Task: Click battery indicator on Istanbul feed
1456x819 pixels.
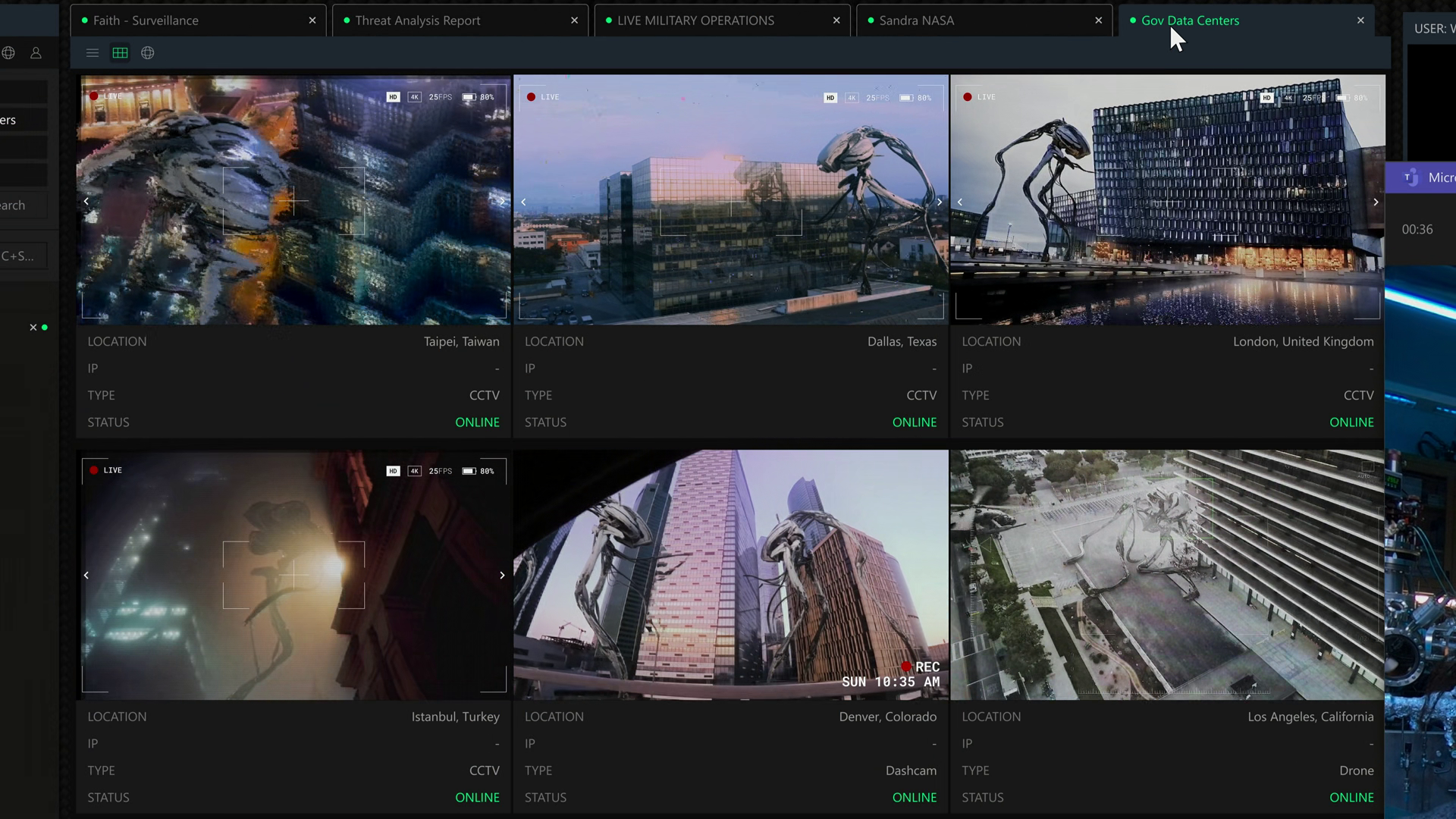Action: pyautogui.click(x=478, y=471)
